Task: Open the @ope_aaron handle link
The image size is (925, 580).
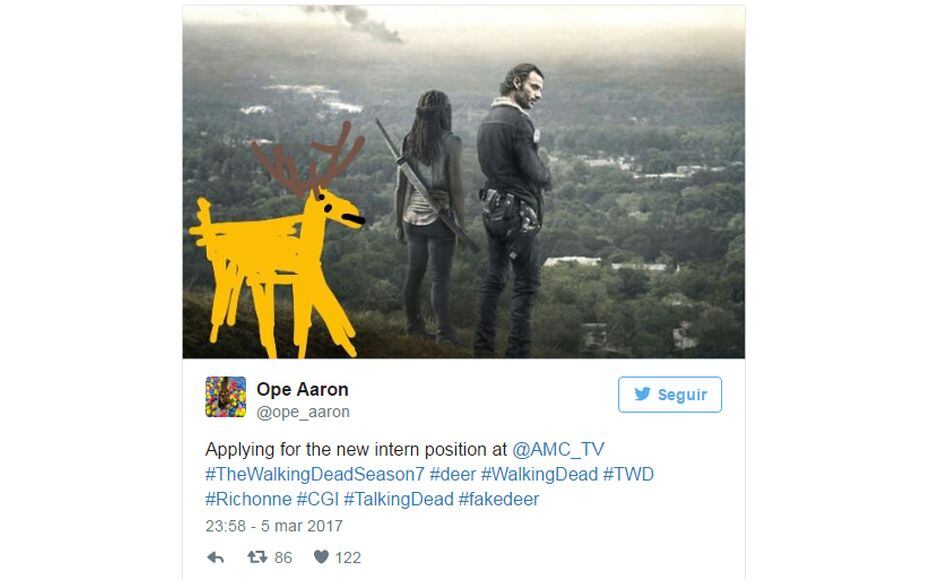Action: [303, 412]
